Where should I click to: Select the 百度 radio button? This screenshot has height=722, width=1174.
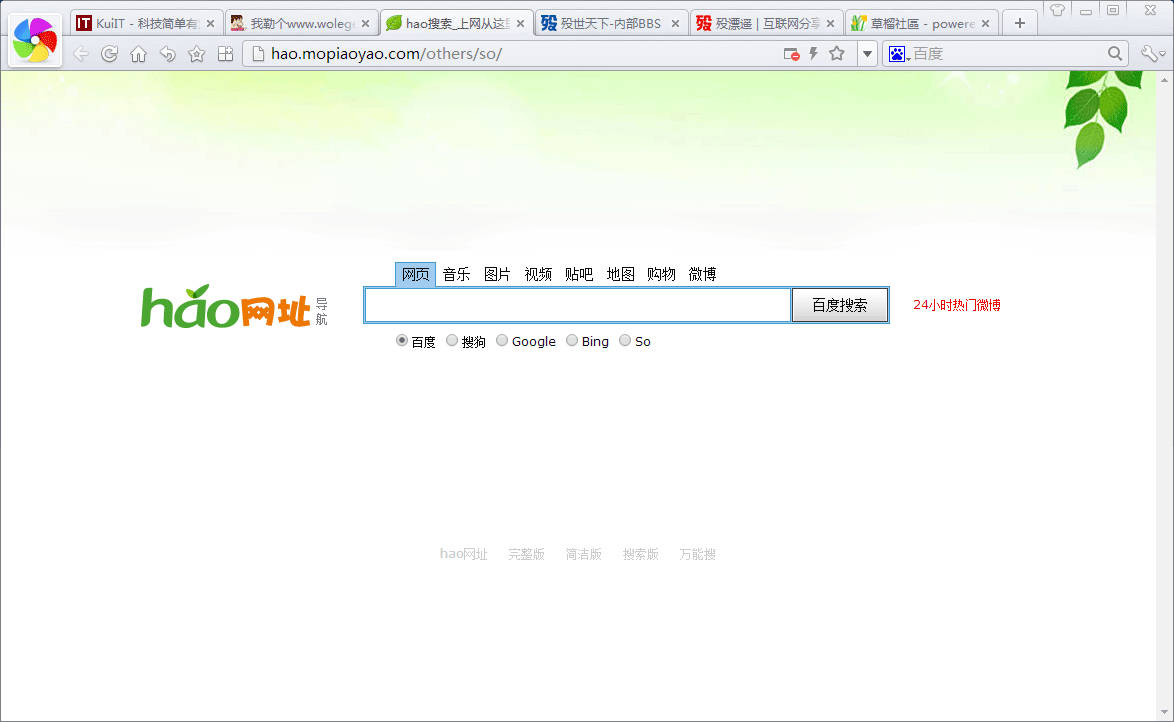pos(402,341)
